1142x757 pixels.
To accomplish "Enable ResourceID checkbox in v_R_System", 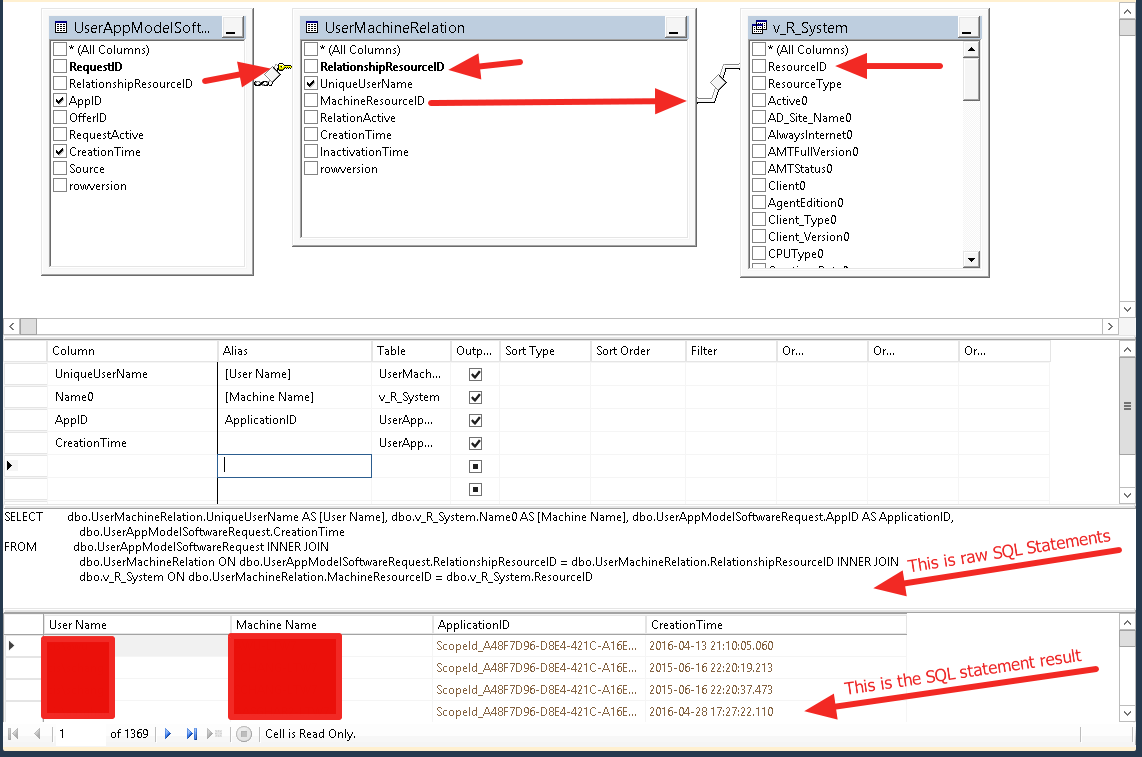I will pyautogui.click(x=759, y=67).
